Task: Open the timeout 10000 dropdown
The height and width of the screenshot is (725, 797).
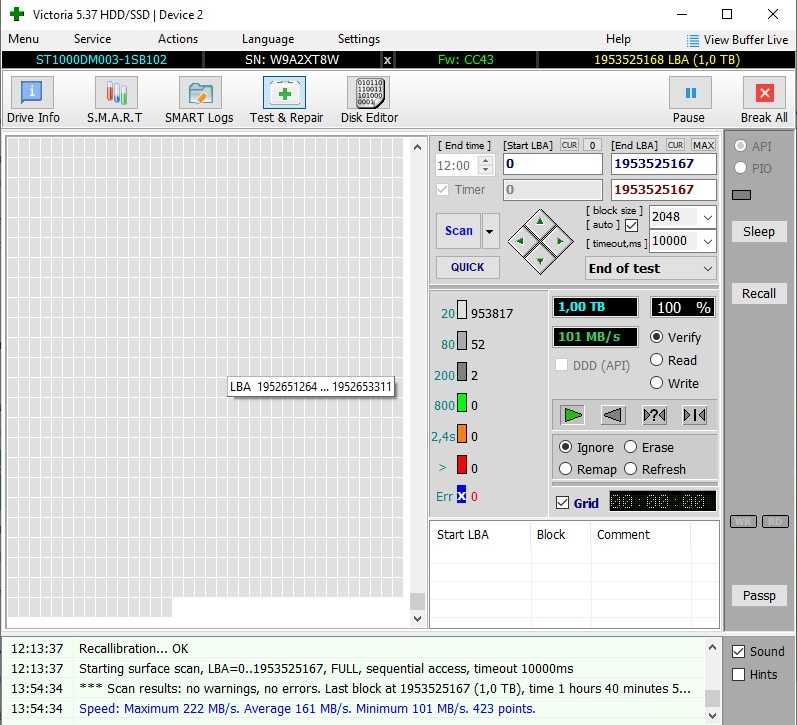Action: (x=708, y=241)
